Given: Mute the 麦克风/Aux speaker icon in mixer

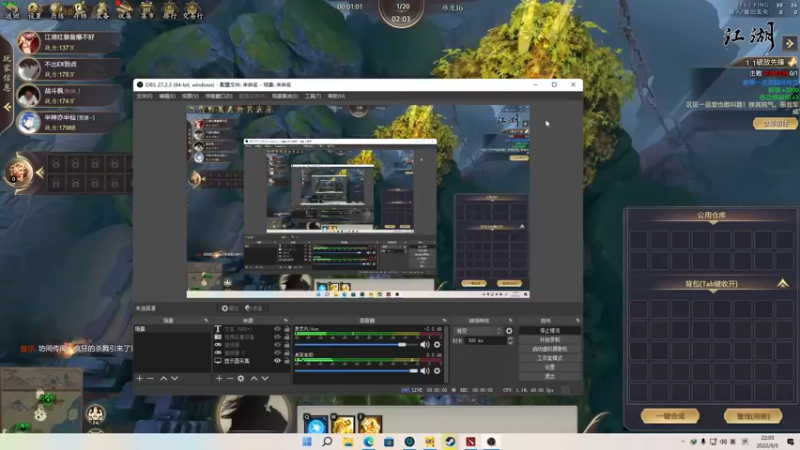Looking at the screenshot, I should pyautogui.click(x=424, y=344).
